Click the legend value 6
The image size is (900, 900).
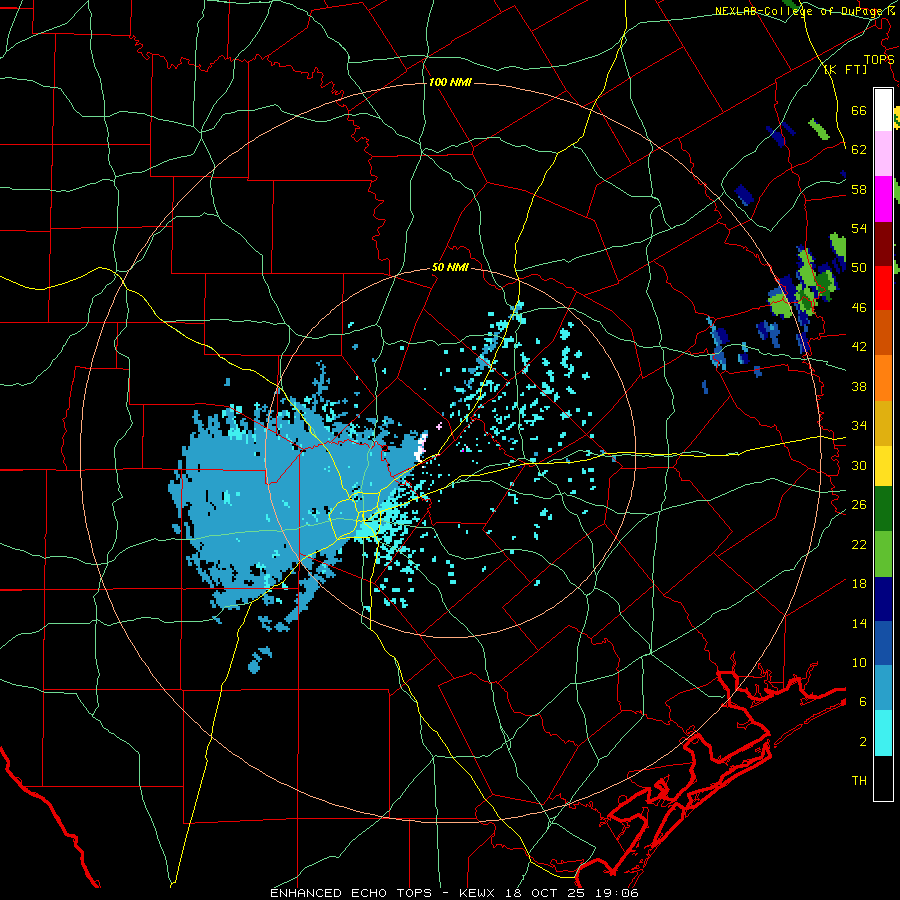tap(862, 702)
